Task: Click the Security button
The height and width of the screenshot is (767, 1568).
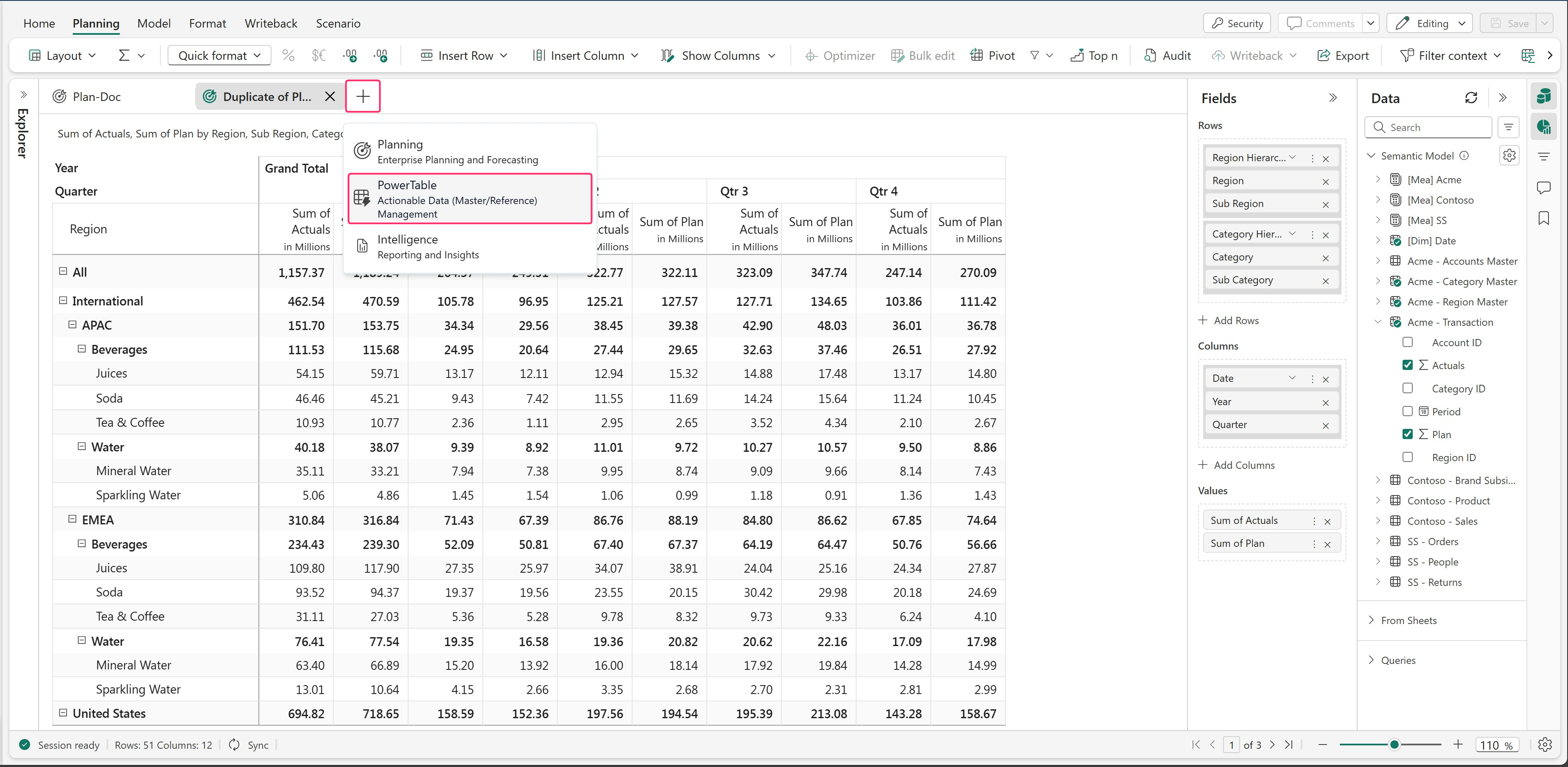Action: 1237,23
